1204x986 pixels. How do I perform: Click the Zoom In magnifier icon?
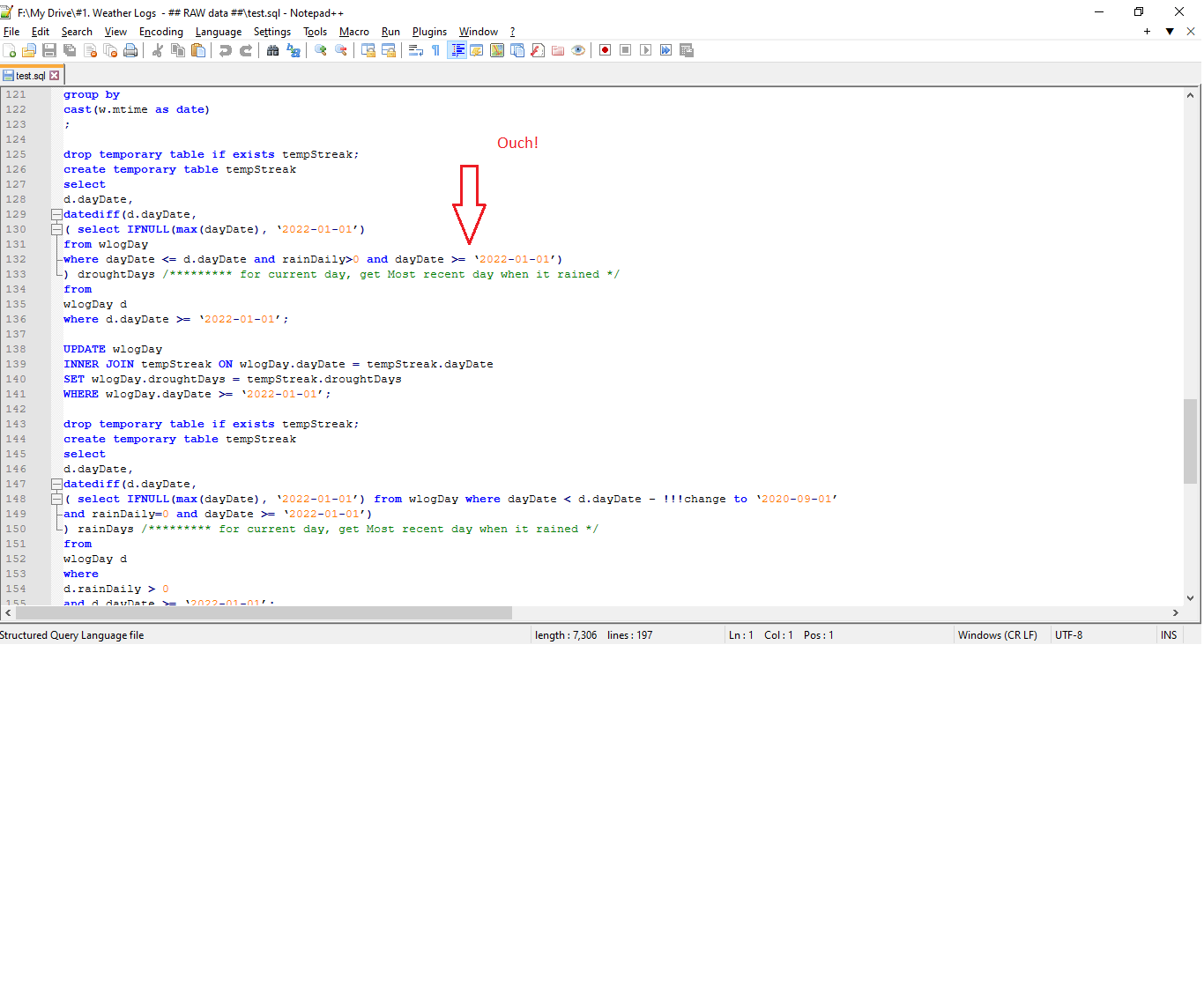(321, 50)
